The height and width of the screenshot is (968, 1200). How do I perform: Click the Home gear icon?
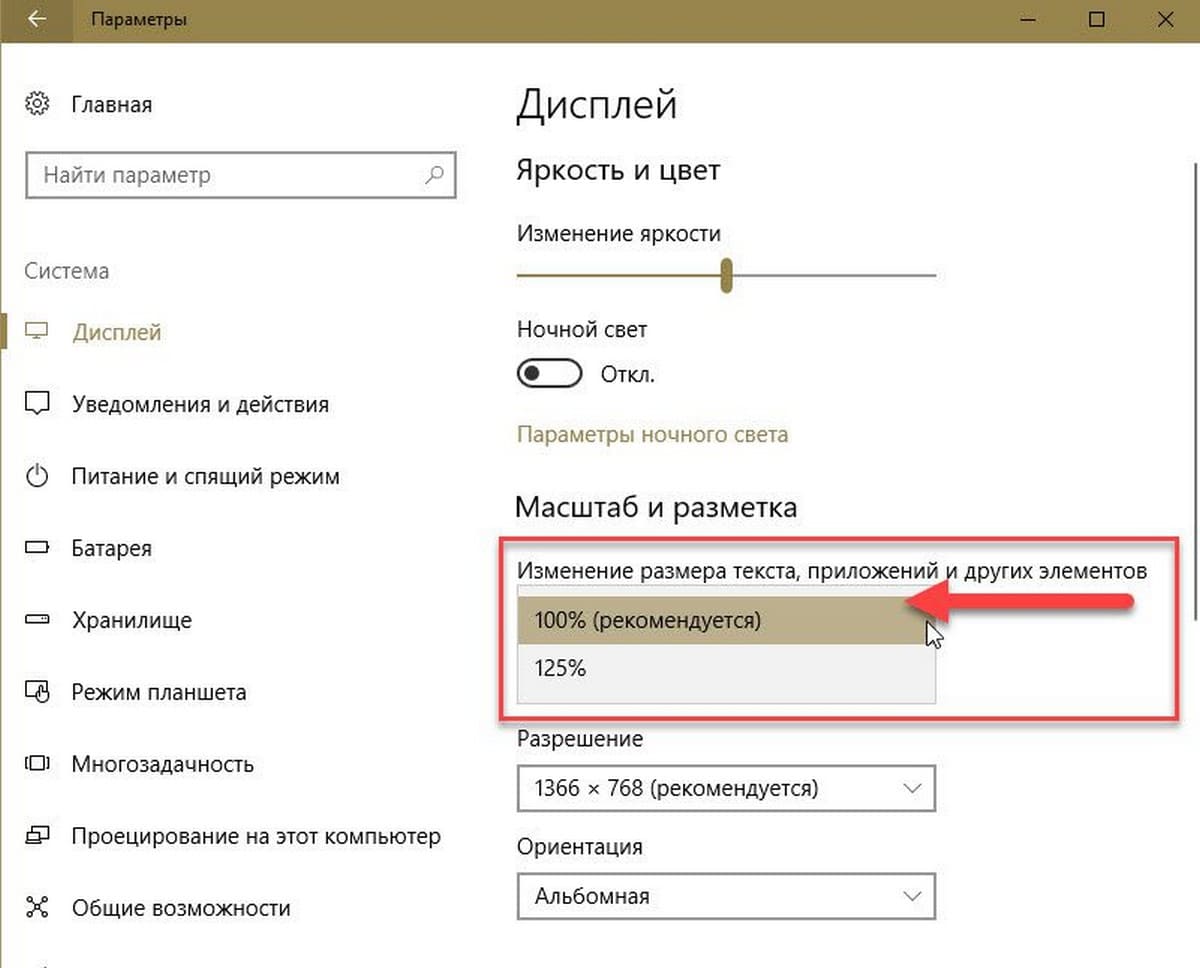point(37,104)
